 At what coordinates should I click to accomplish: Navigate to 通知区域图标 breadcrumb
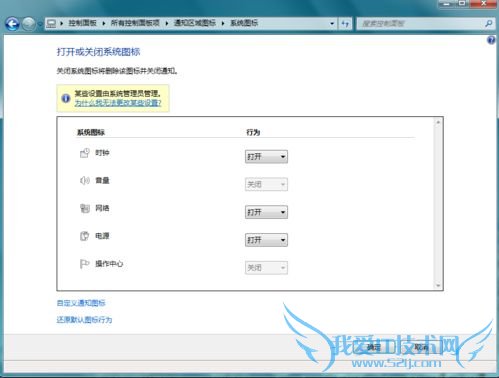[195, 23]
